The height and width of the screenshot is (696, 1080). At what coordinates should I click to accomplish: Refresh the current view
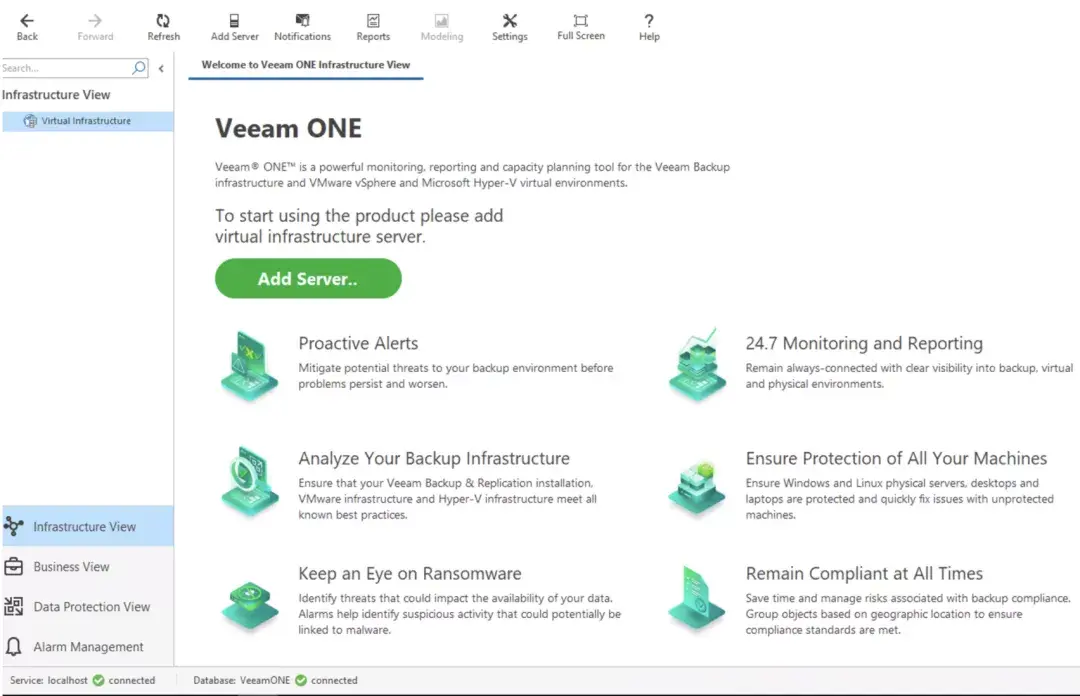click(163, 26)
